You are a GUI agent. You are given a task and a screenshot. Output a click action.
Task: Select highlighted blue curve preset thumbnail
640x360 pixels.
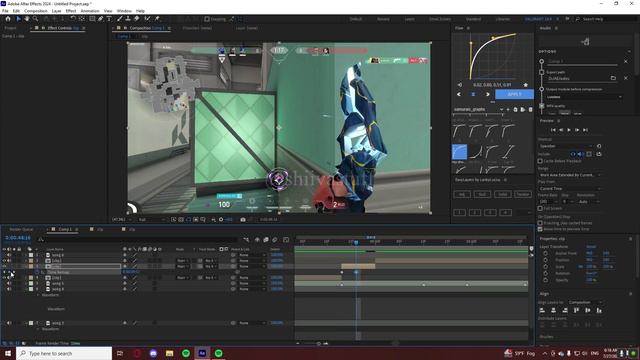459,152
